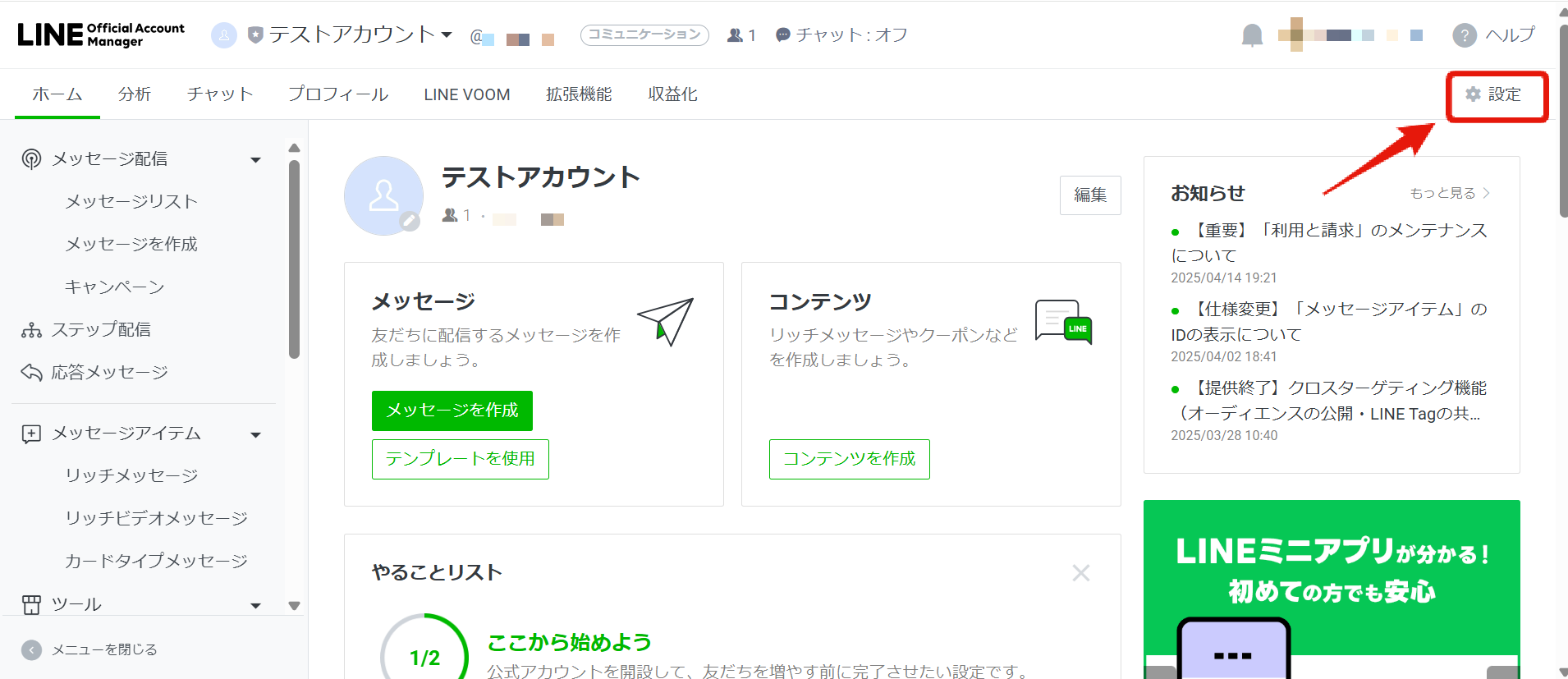This screenshot has height=679, width=1568.
Task: Click the step delivery icon in sidebar
Action: (31, 330)
